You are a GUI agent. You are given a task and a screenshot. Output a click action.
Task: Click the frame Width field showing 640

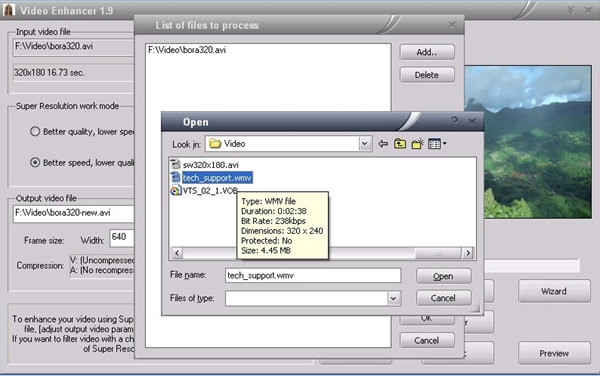[122, 237]
